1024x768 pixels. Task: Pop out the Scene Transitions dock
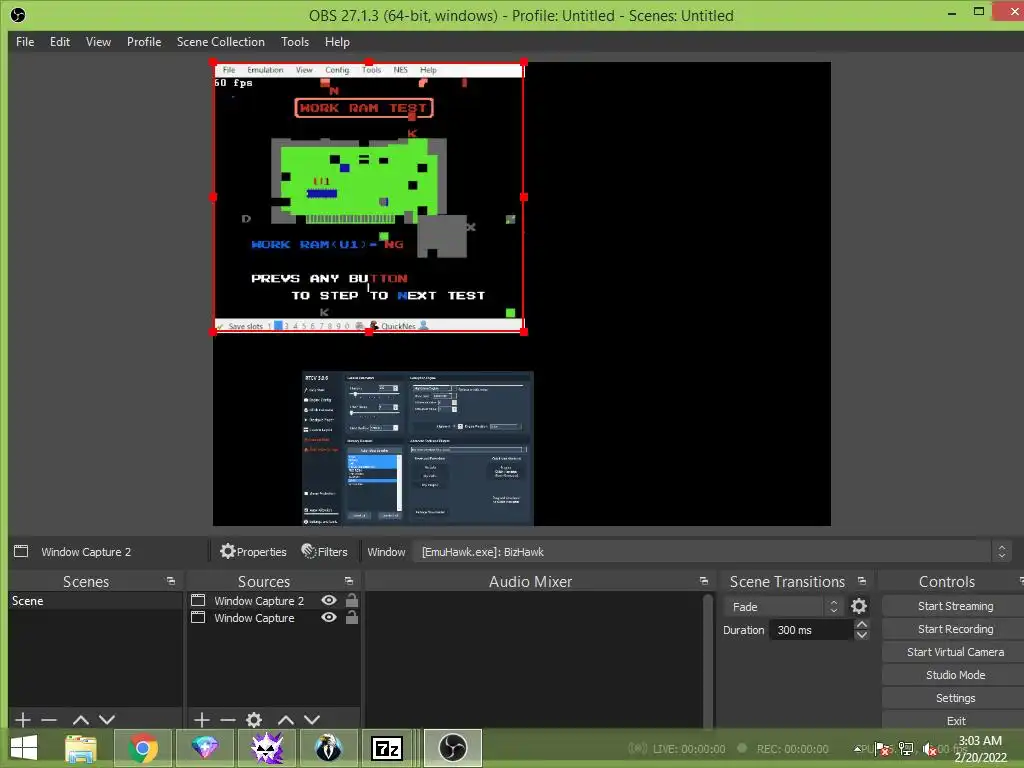[x=862, y=581]
